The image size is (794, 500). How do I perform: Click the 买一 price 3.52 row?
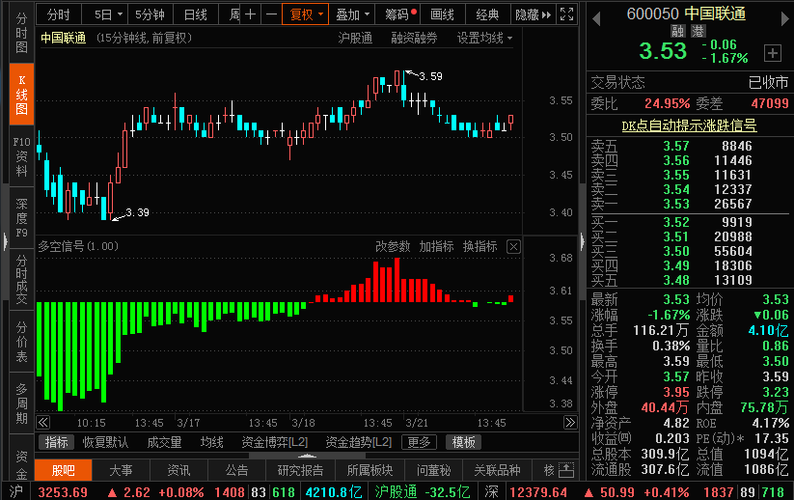[689, 222]
